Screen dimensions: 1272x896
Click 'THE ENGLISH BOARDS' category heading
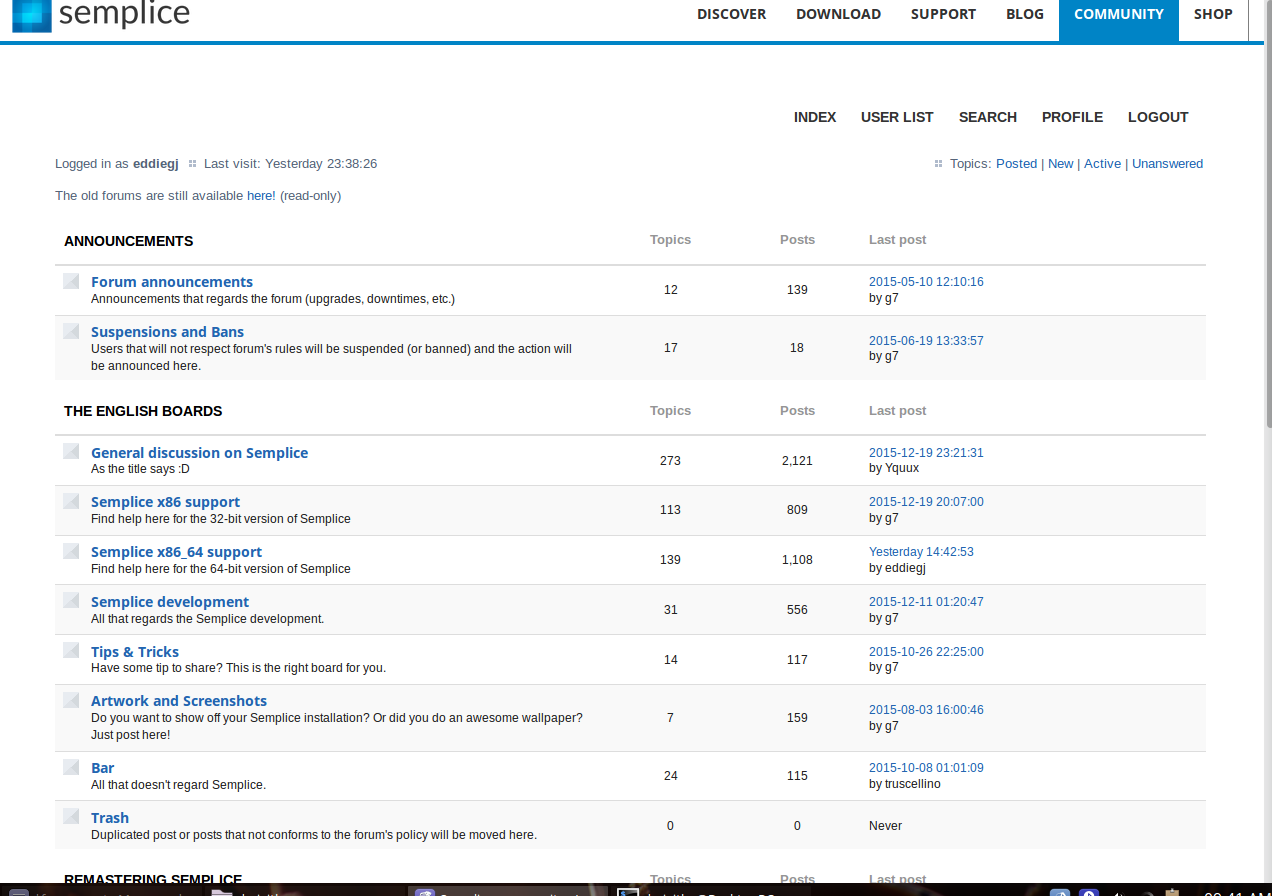pos(143,411)
